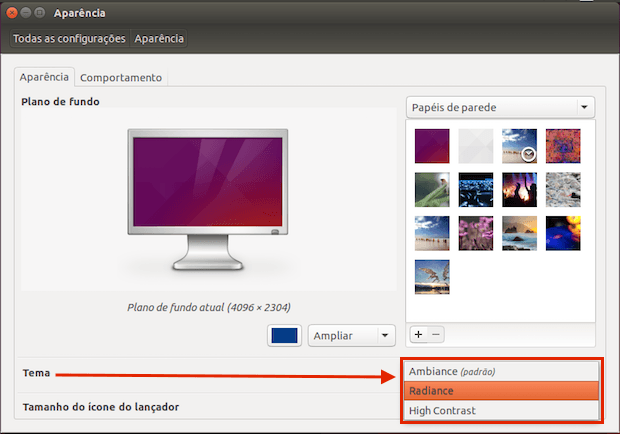The width and height of the screenshot is (620, 434).
Task: Minimize the Aparência window
Action: tap(26, 13)
